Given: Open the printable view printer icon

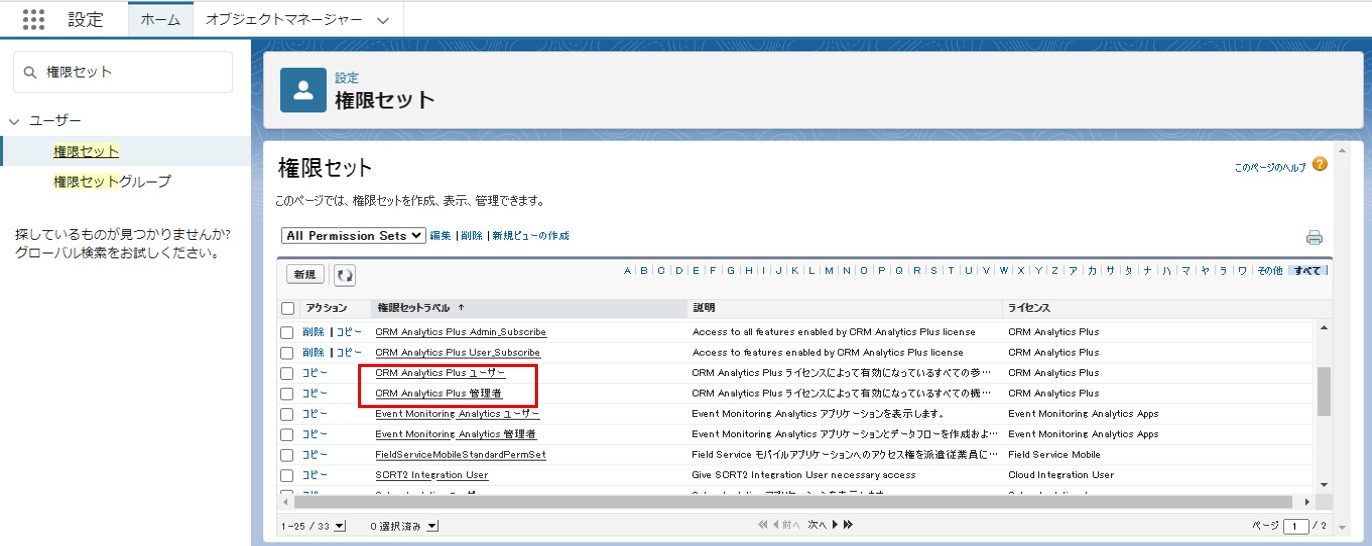Looking at the screenshot, I should (x=1314, y=237).
